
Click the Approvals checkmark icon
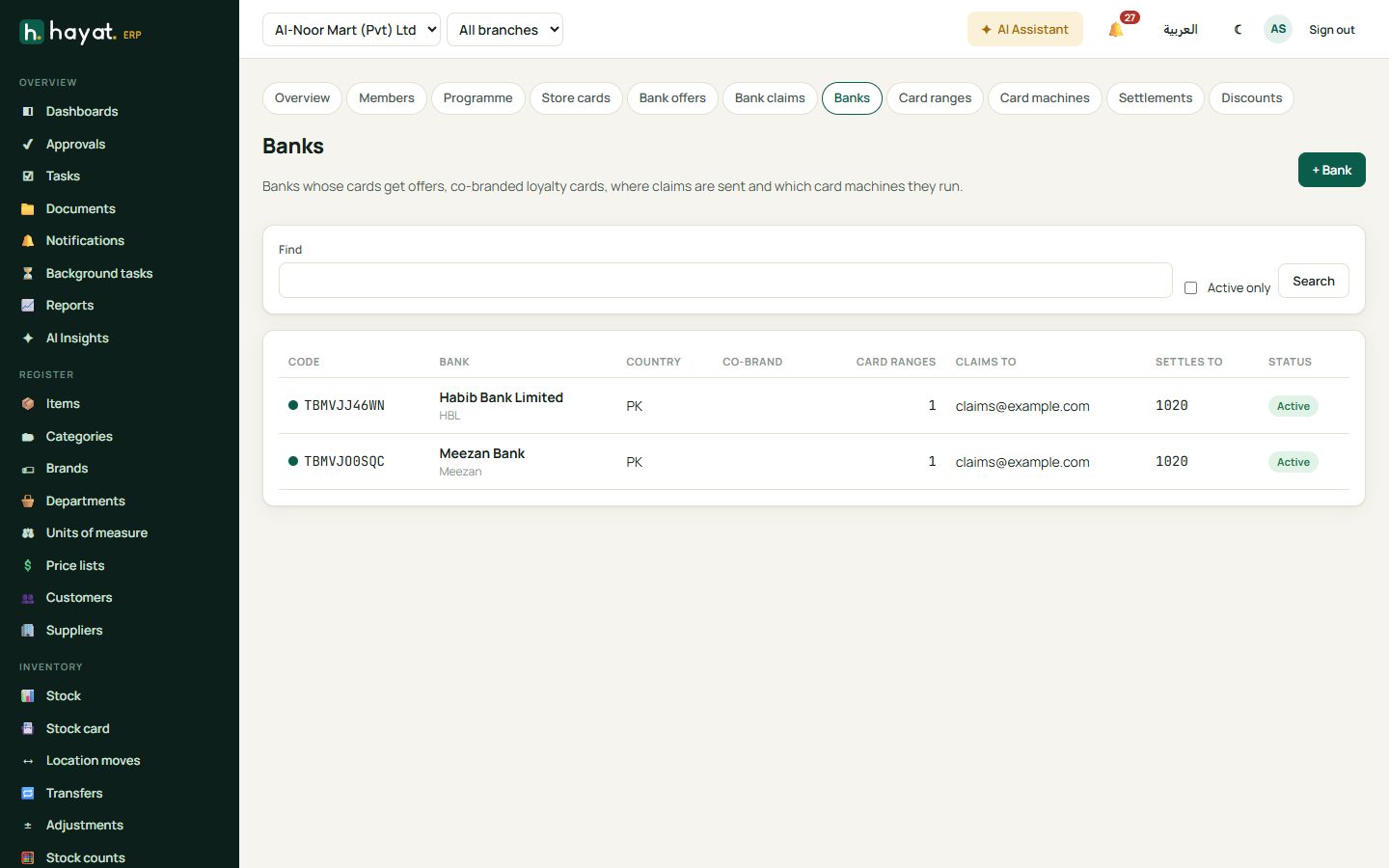(28, 145)
